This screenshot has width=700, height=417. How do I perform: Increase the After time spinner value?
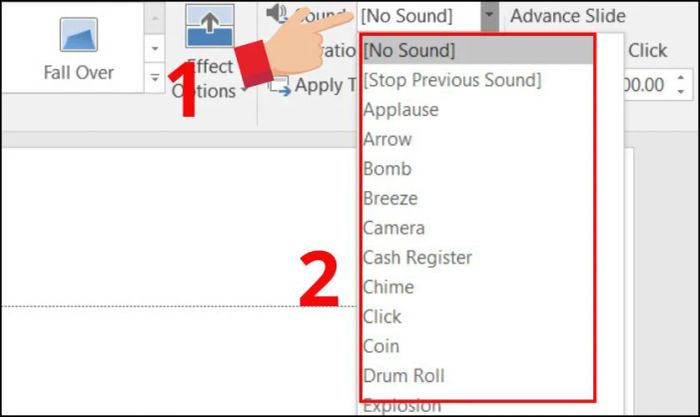pos(681,78)
